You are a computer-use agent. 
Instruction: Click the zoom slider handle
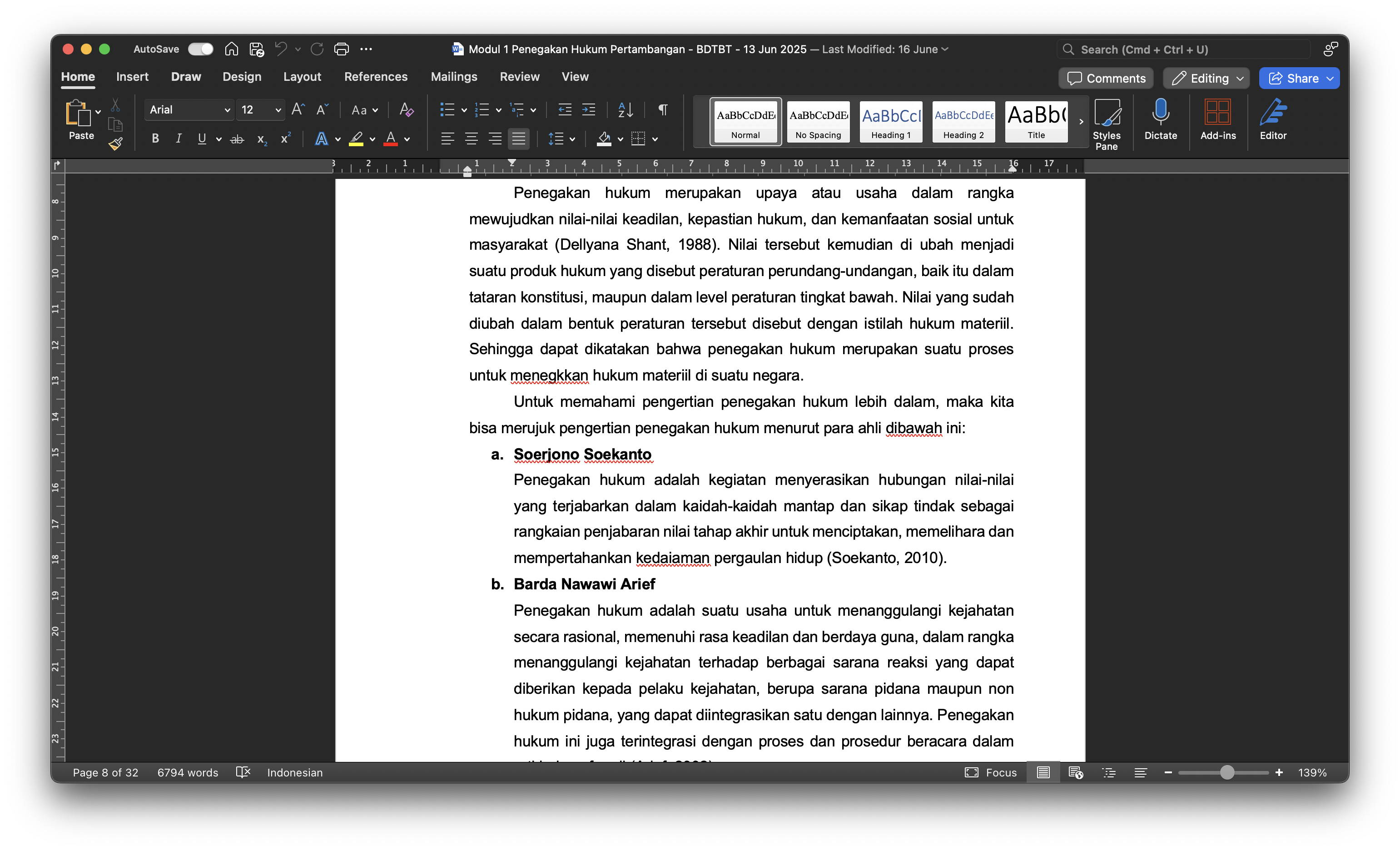point(1227,772)
